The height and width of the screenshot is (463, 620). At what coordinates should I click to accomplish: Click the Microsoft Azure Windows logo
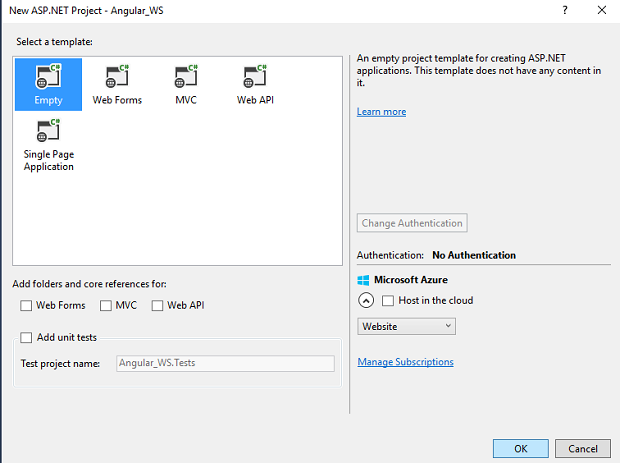363,280
